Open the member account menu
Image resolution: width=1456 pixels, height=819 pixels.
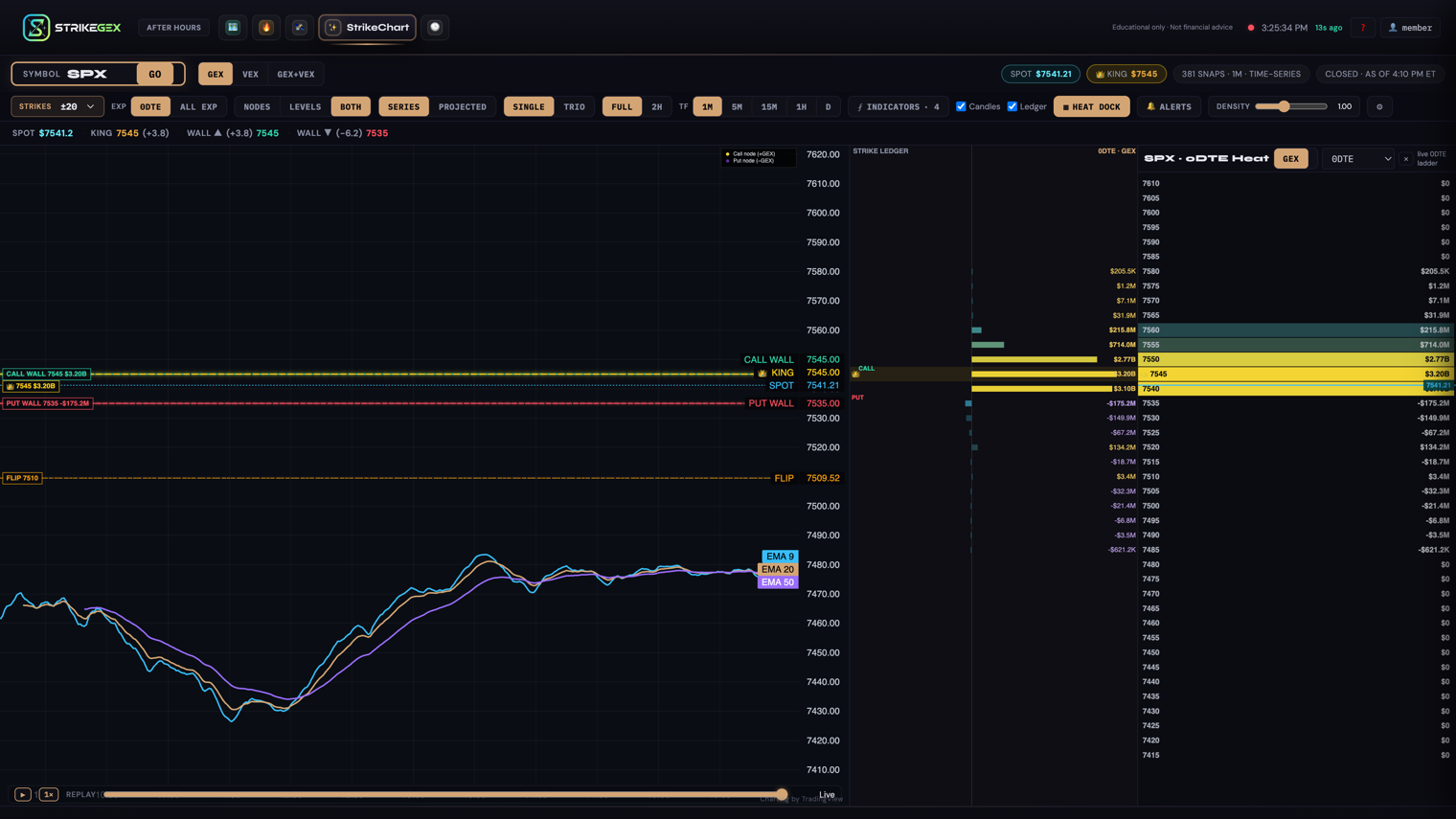click(1410, 28)
